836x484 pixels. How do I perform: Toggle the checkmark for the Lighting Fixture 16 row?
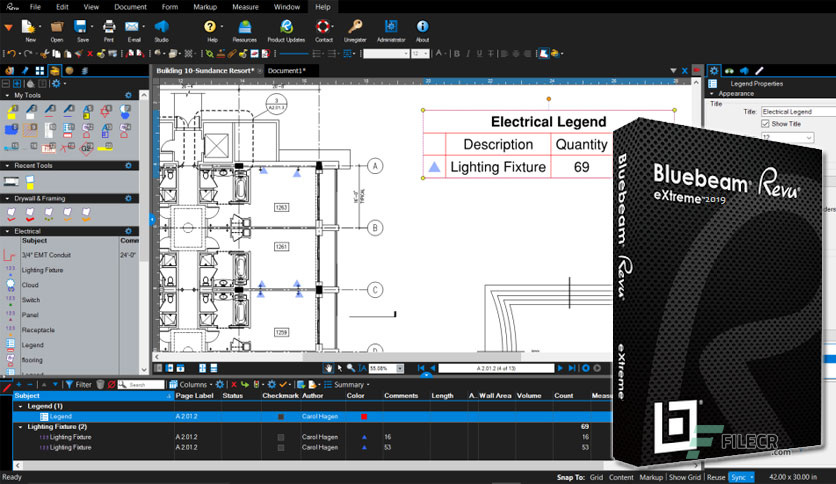click(281, 437)
